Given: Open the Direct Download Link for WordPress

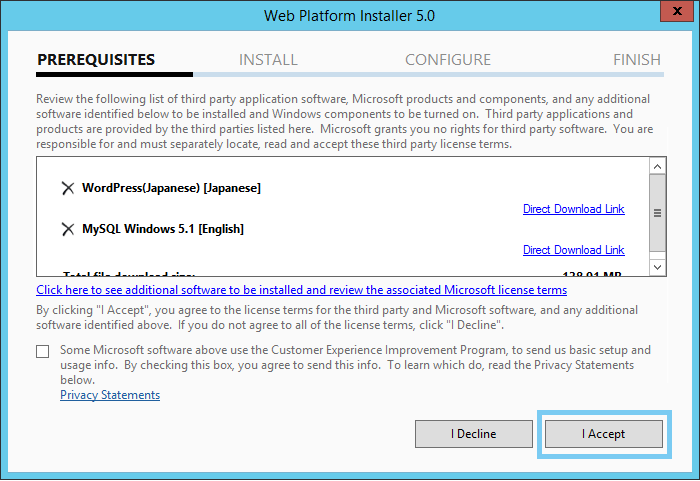Looking at the screenshot, I should click(574, 209).
